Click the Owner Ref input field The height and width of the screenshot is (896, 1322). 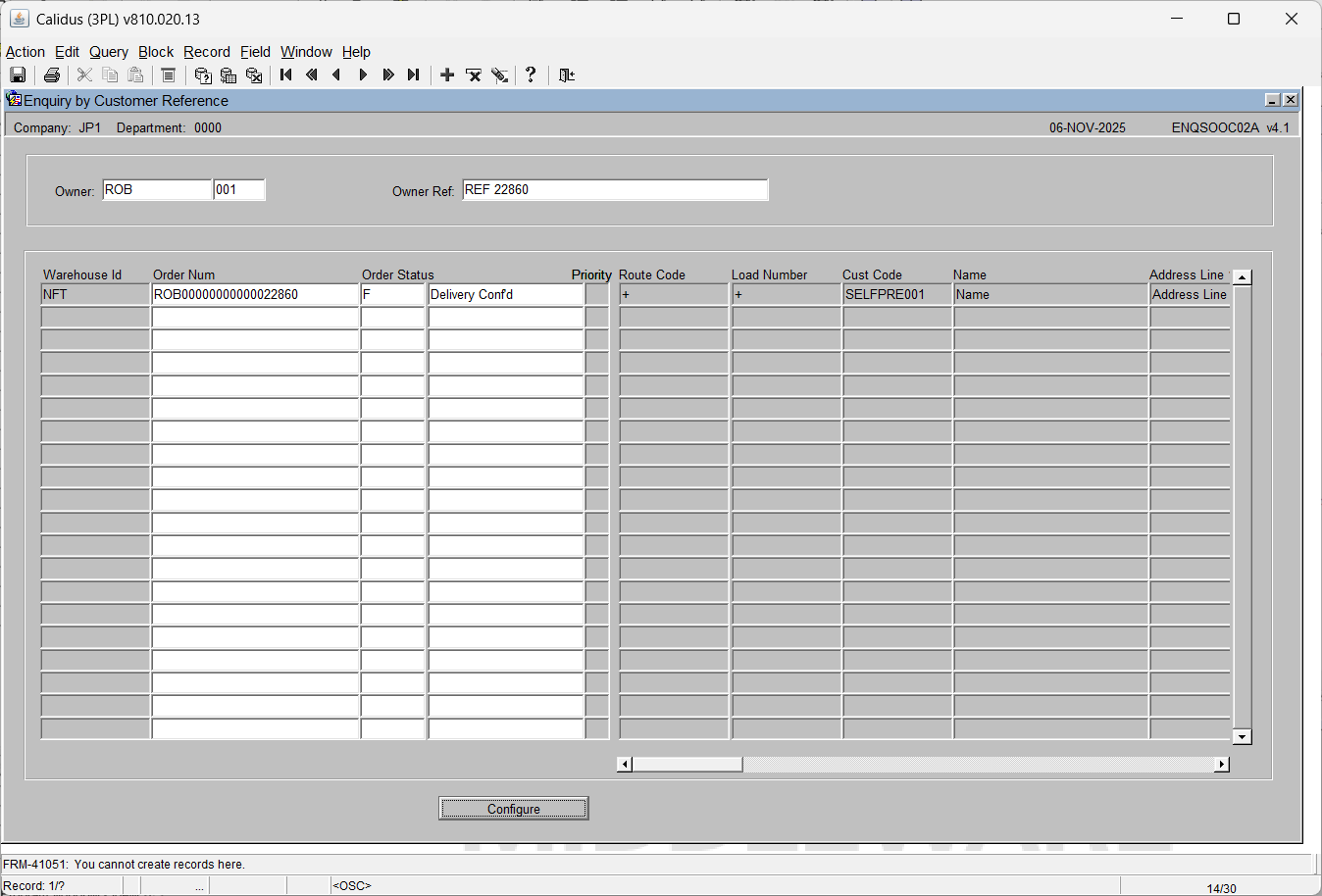pyautogui.click(x=615, y=190)
